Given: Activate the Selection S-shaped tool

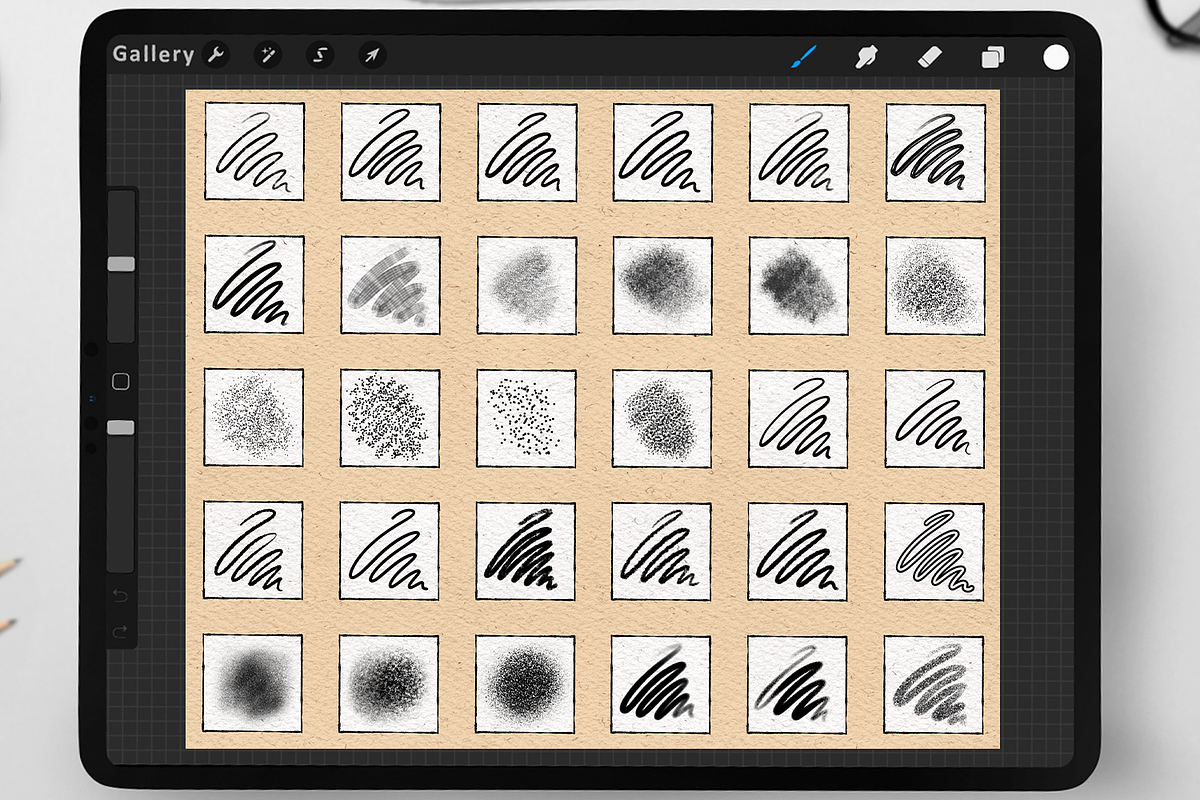Looking at the screenshot, I should [x=320, y=55].
